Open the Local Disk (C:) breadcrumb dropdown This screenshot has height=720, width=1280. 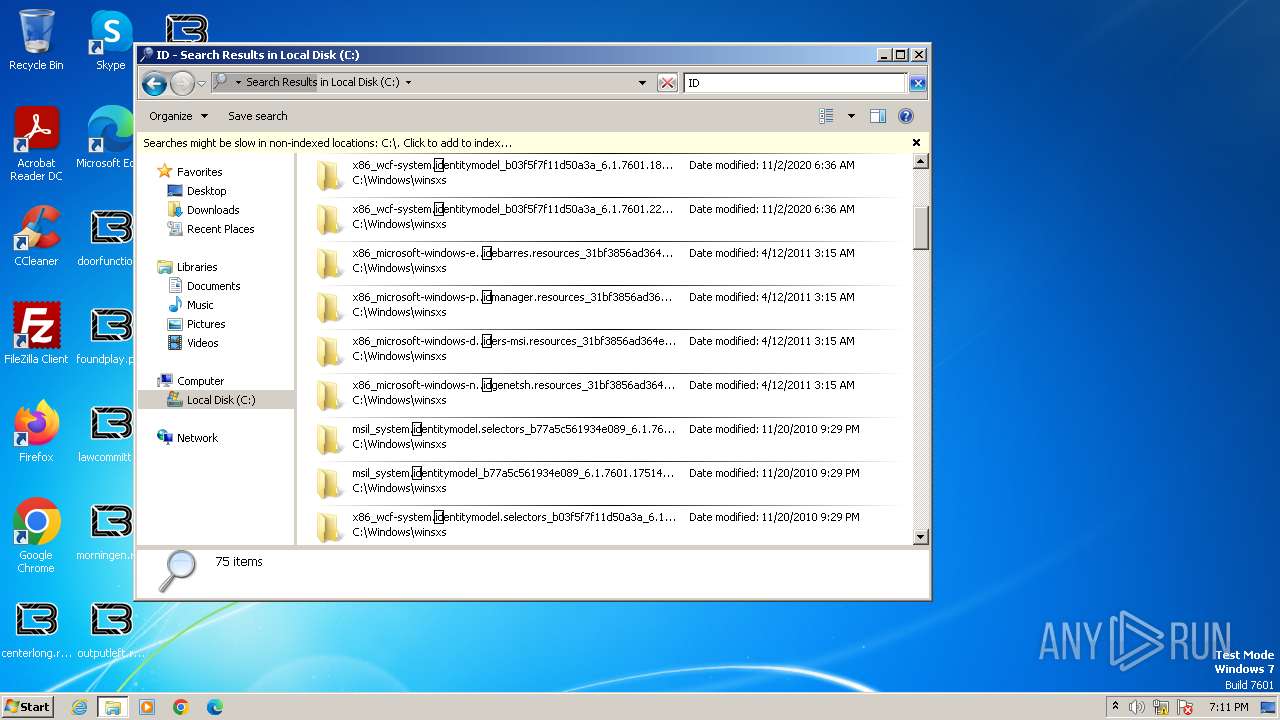pos(408,82)
